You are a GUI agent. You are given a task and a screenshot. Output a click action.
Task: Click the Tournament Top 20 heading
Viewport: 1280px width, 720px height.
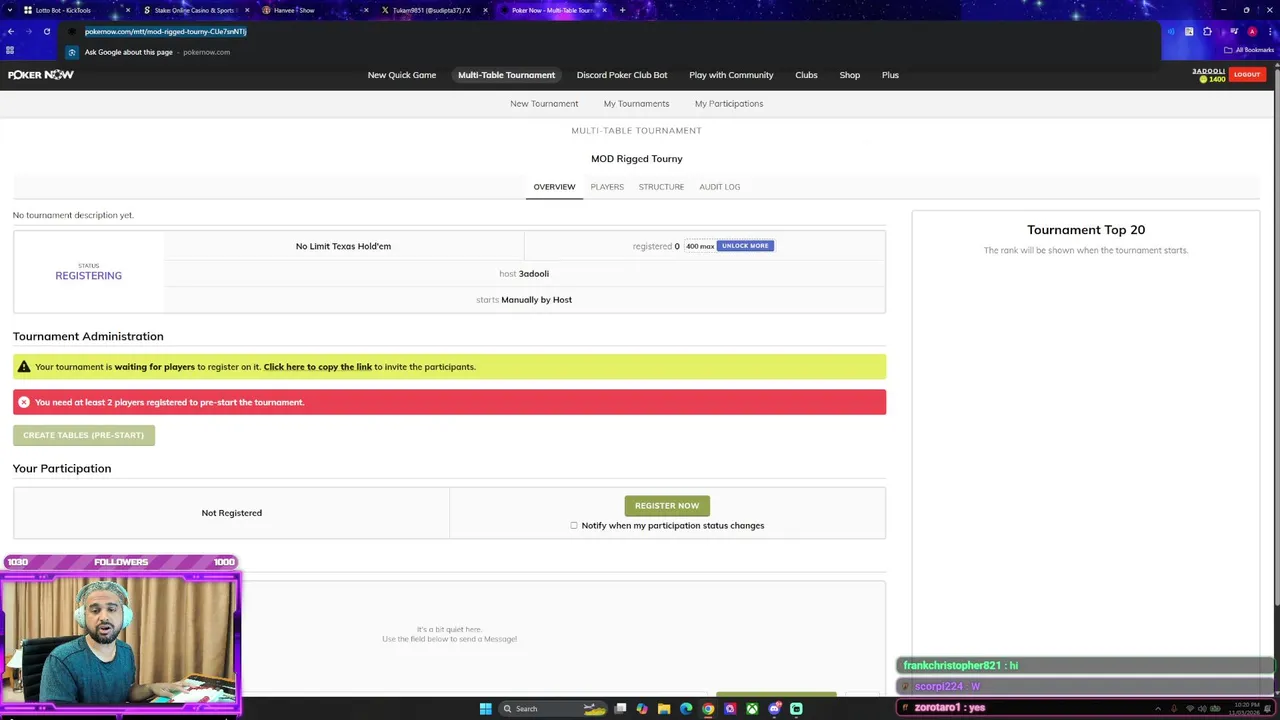pyautogui.click(x=1086, y=230)
